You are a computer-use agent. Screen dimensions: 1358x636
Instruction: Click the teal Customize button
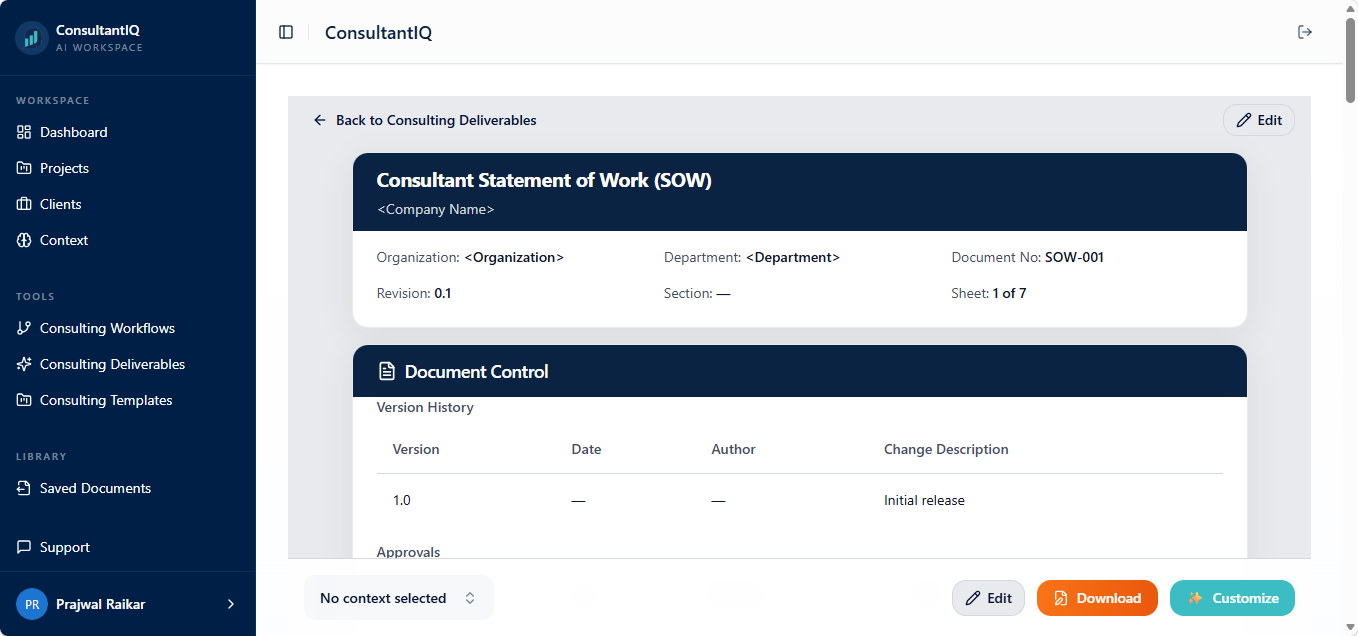coord(1232,598)
